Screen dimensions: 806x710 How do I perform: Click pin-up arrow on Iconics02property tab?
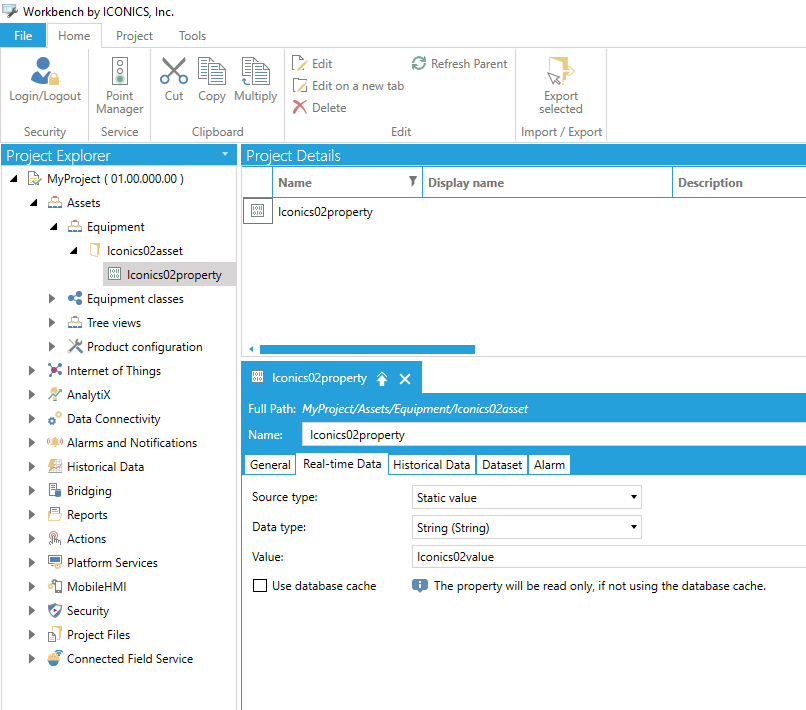click(x=382, y=379)
